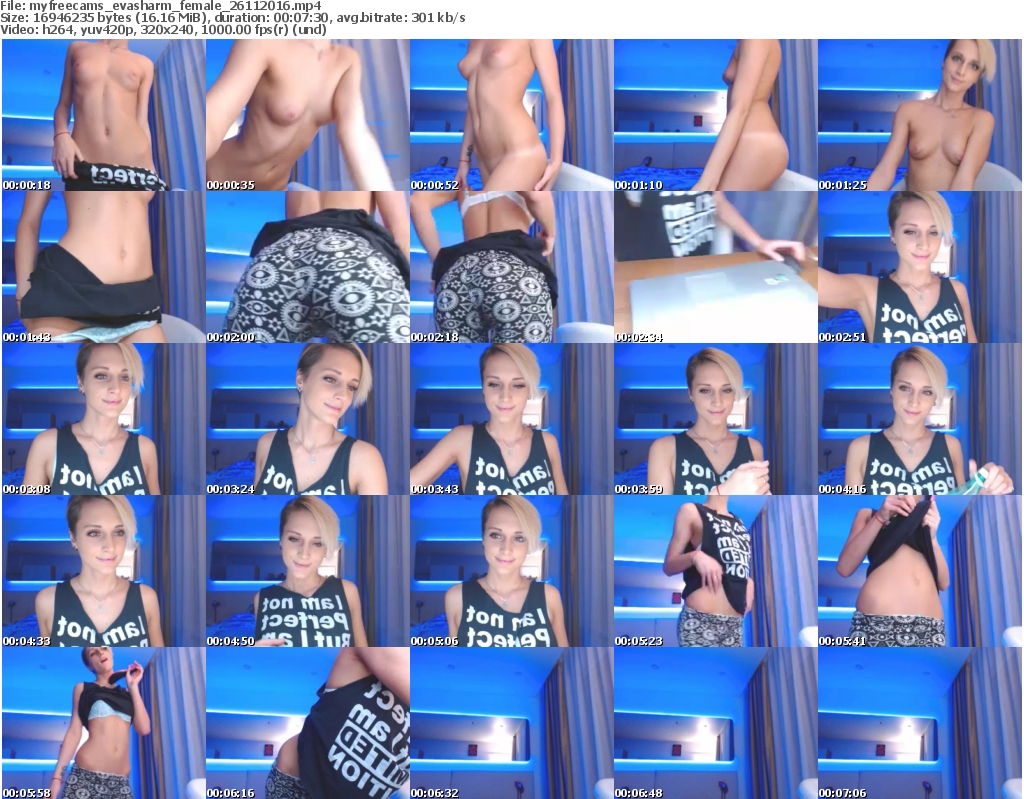Image resolution: width=1024 pixels, height=799 pixels.
Task: Pick the thumbnail timestamped 00:04:33
Action: click(103, 571)
